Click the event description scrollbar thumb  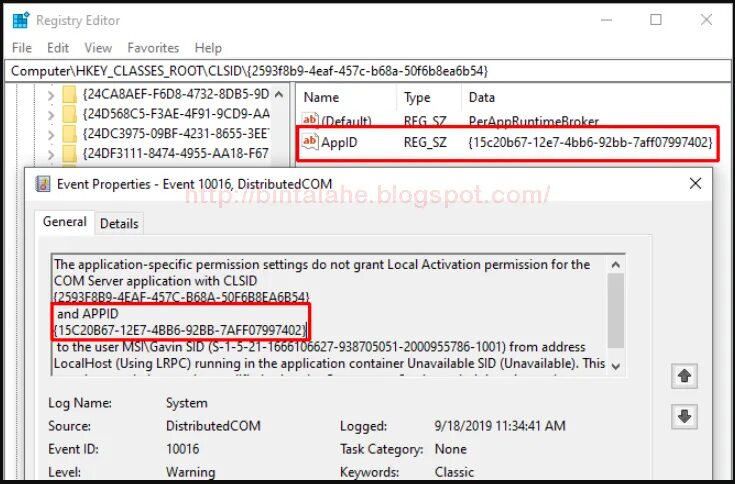[x=615, y=310]
